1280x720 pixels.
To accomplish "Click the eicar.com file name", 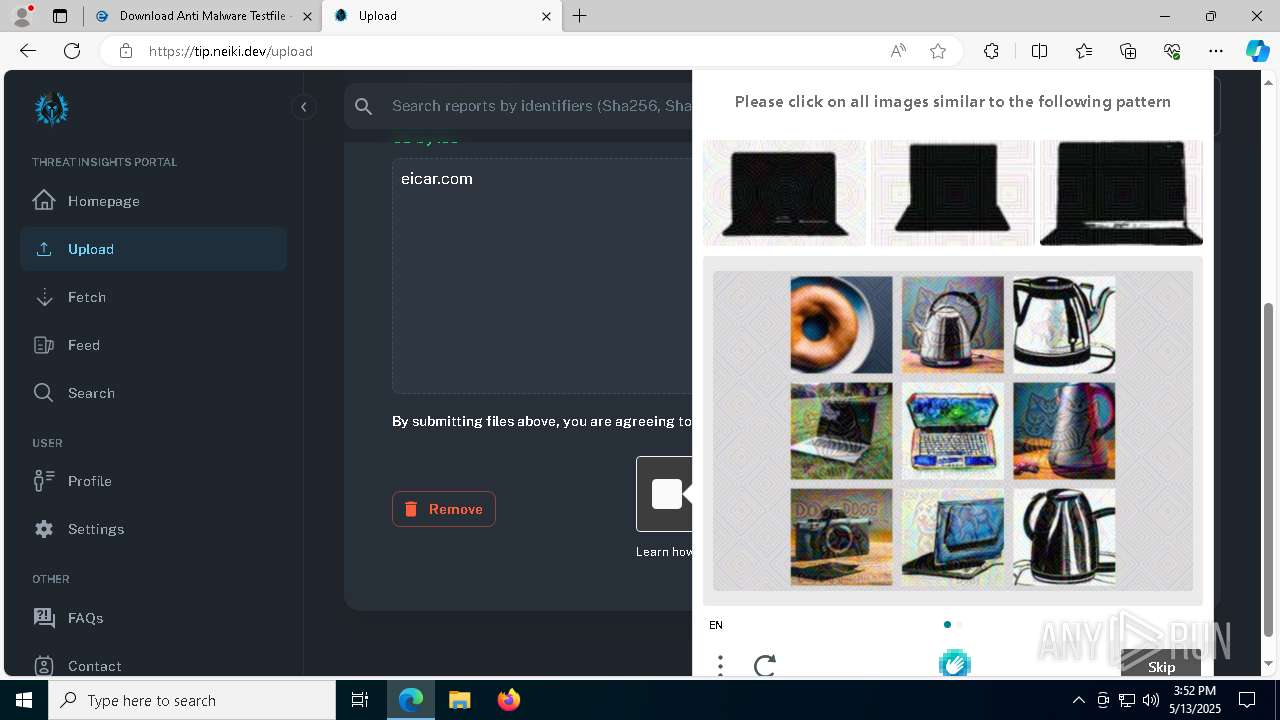I will (437, 179).
